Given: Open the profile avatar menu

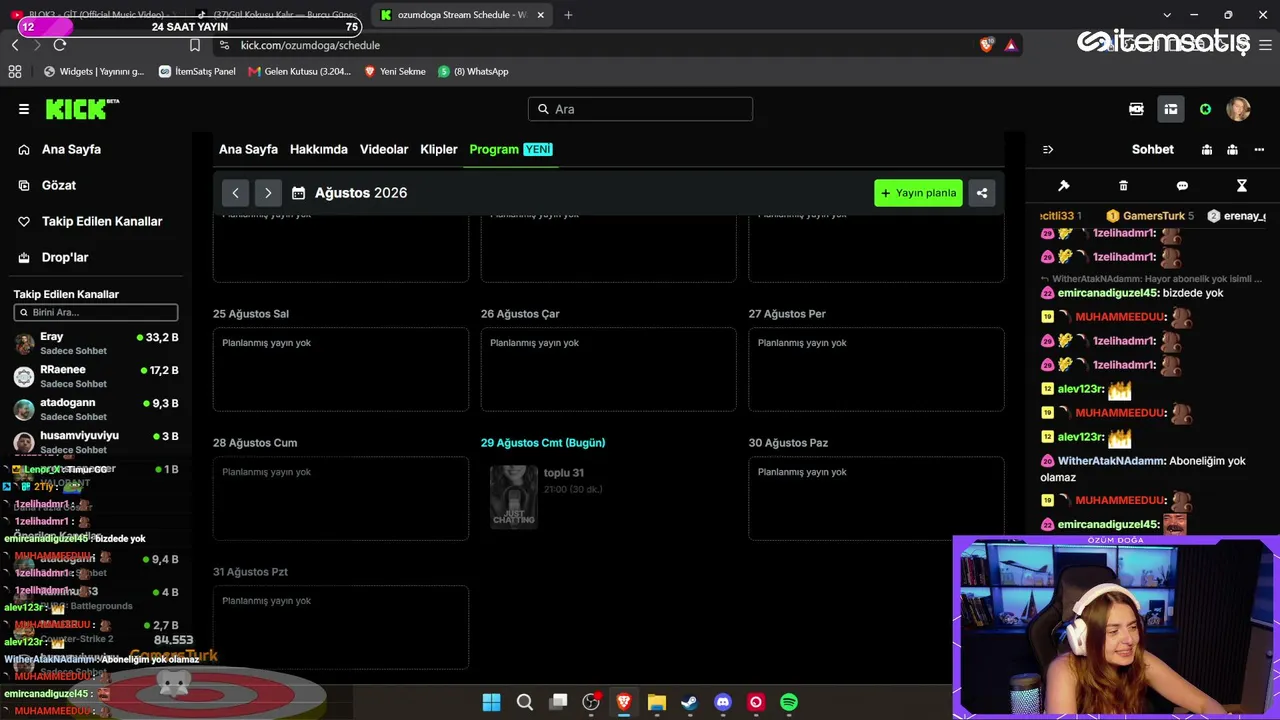Looking at the screenshot, I should click(1238, 109).
